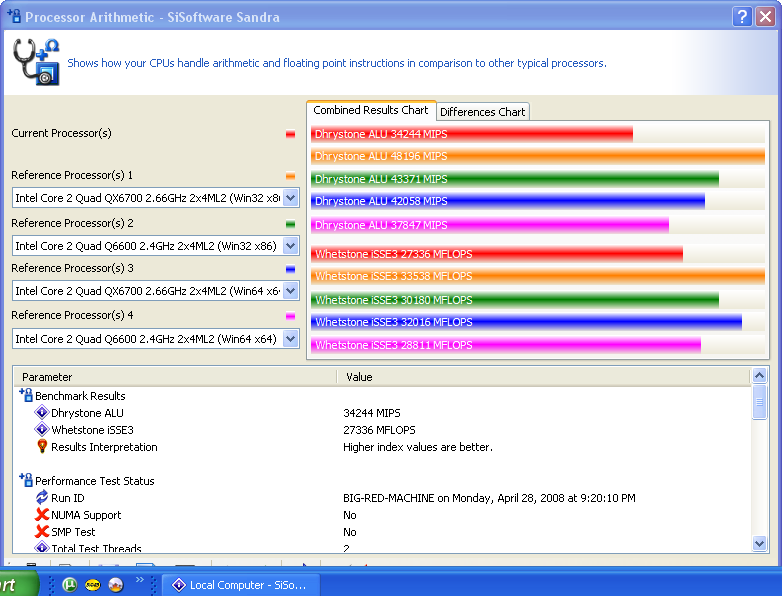782x596 pixels.
Task: Click the NUMA Support 'No' value
Action: click(x=350, y=515)
